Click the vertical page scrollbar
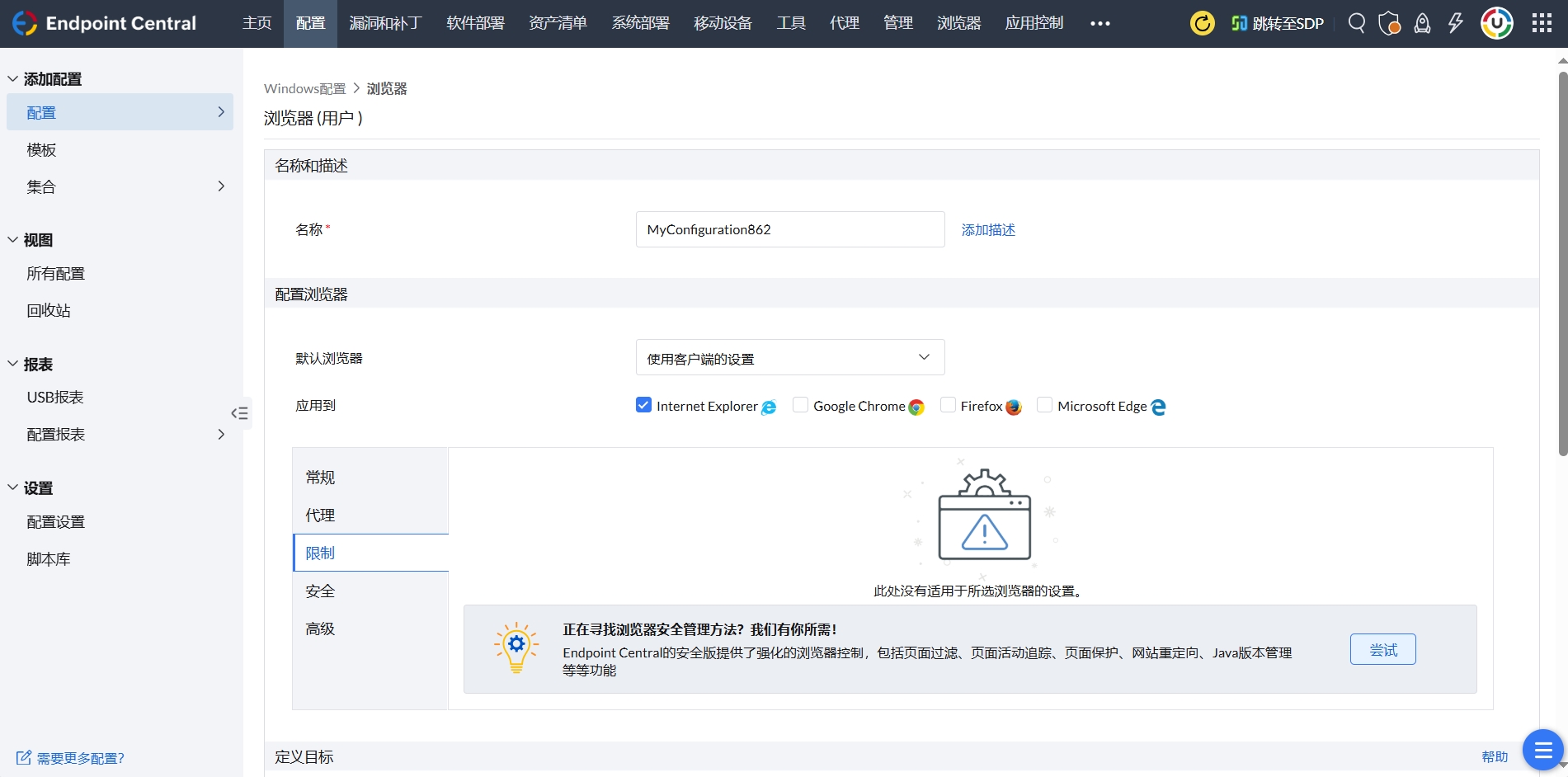This screenshot has width=1568, height=777. tap(1562, 264)
